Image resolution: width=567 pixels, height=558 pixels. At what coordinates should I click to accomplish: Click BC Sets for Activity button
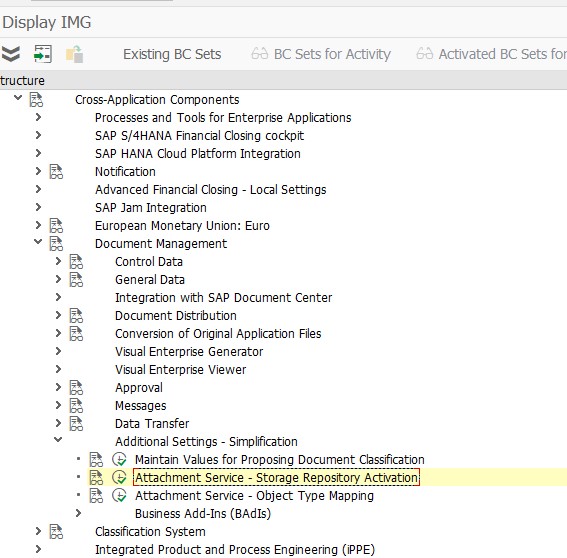(321, 54)
